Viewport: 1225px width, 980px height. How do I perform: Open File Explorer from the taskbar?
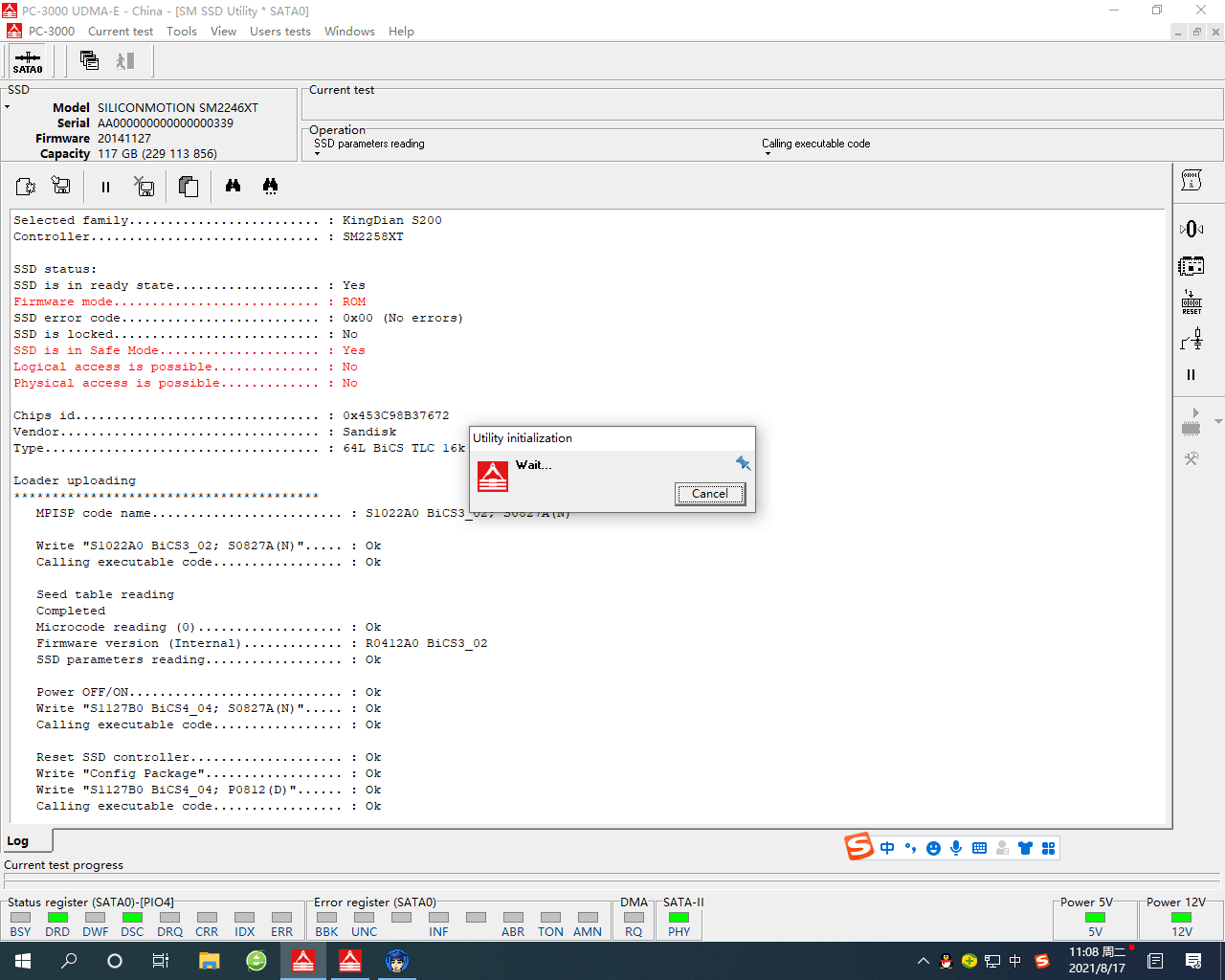209,961
